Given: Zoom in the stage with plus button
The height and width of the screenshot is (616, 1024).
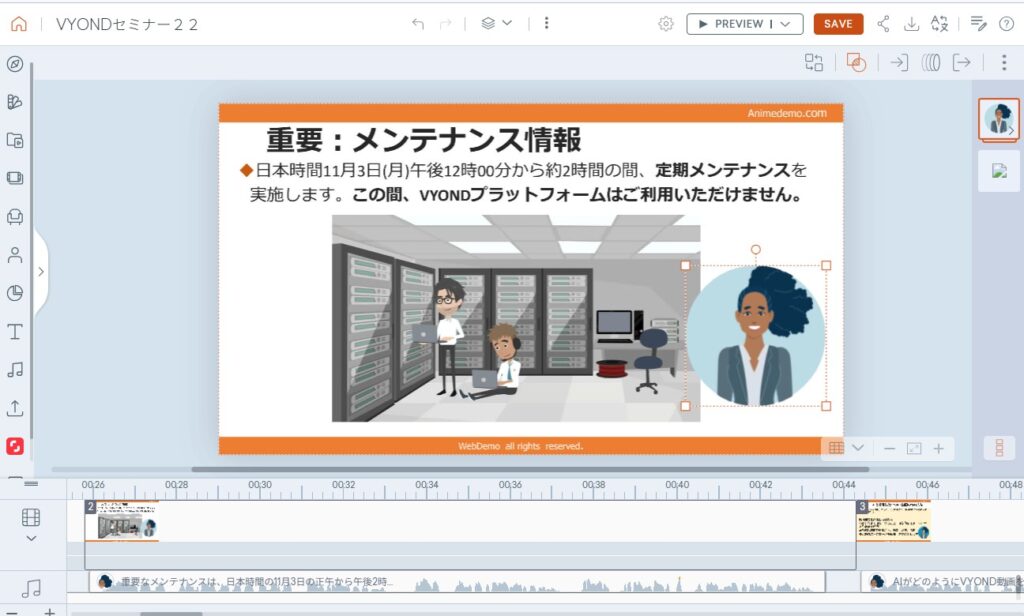Looking at the screenshot, I should pos(938,448).
